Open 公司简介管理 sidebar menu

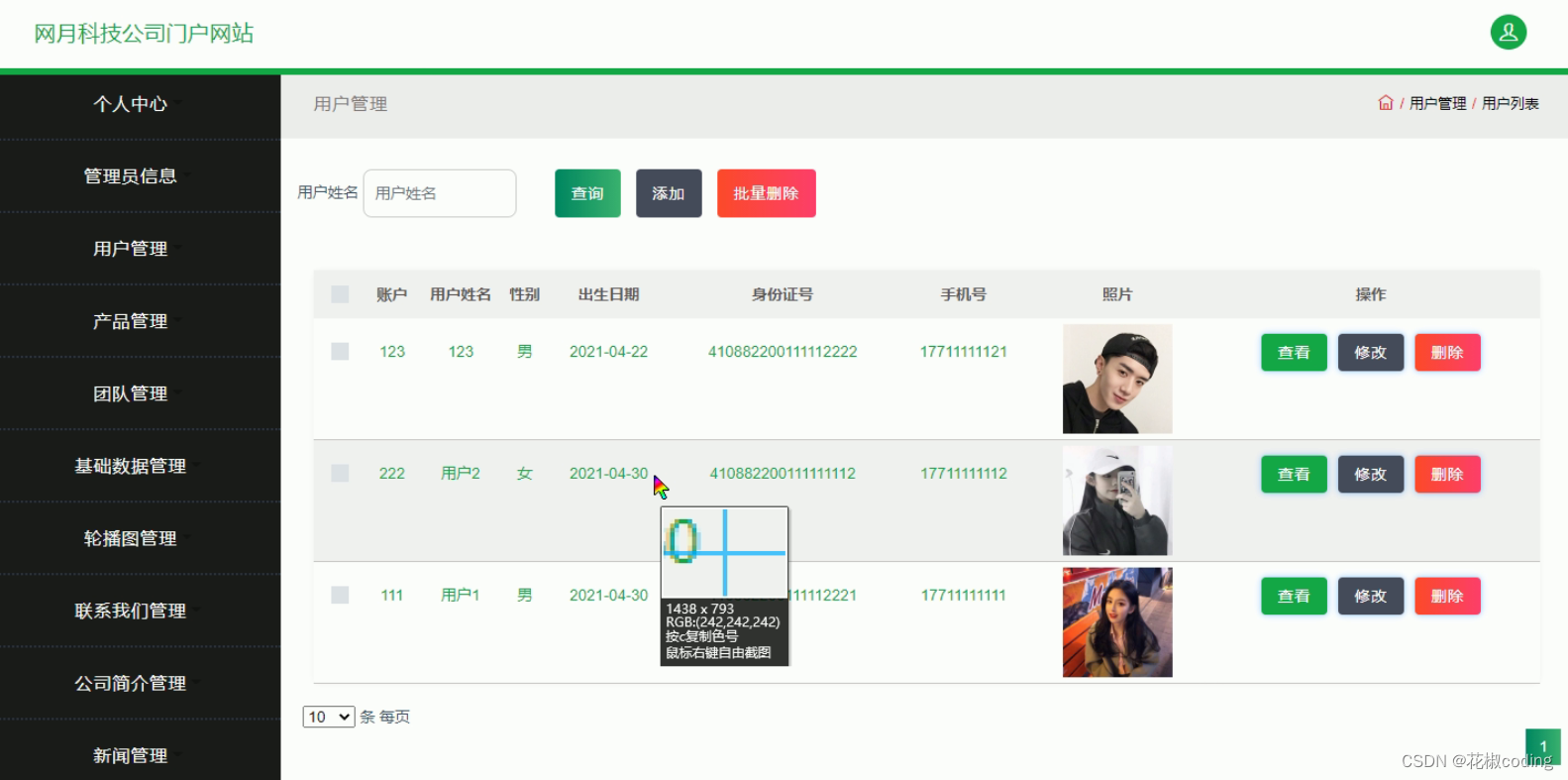(x=130, y=683)
